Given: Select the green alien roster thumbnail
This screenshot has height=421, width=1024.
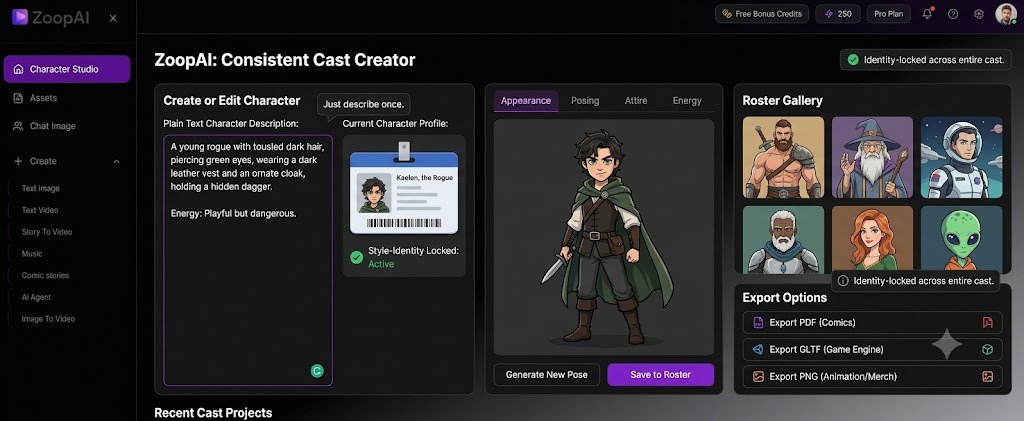Looking at the screenshot, I should (961, 238).
